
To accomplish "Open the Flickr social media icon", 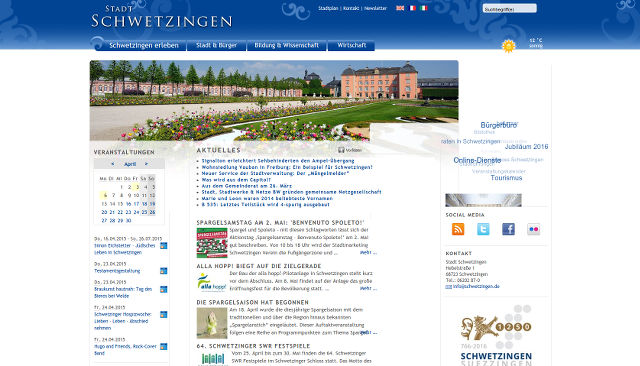I will click(x=533, y=229).
